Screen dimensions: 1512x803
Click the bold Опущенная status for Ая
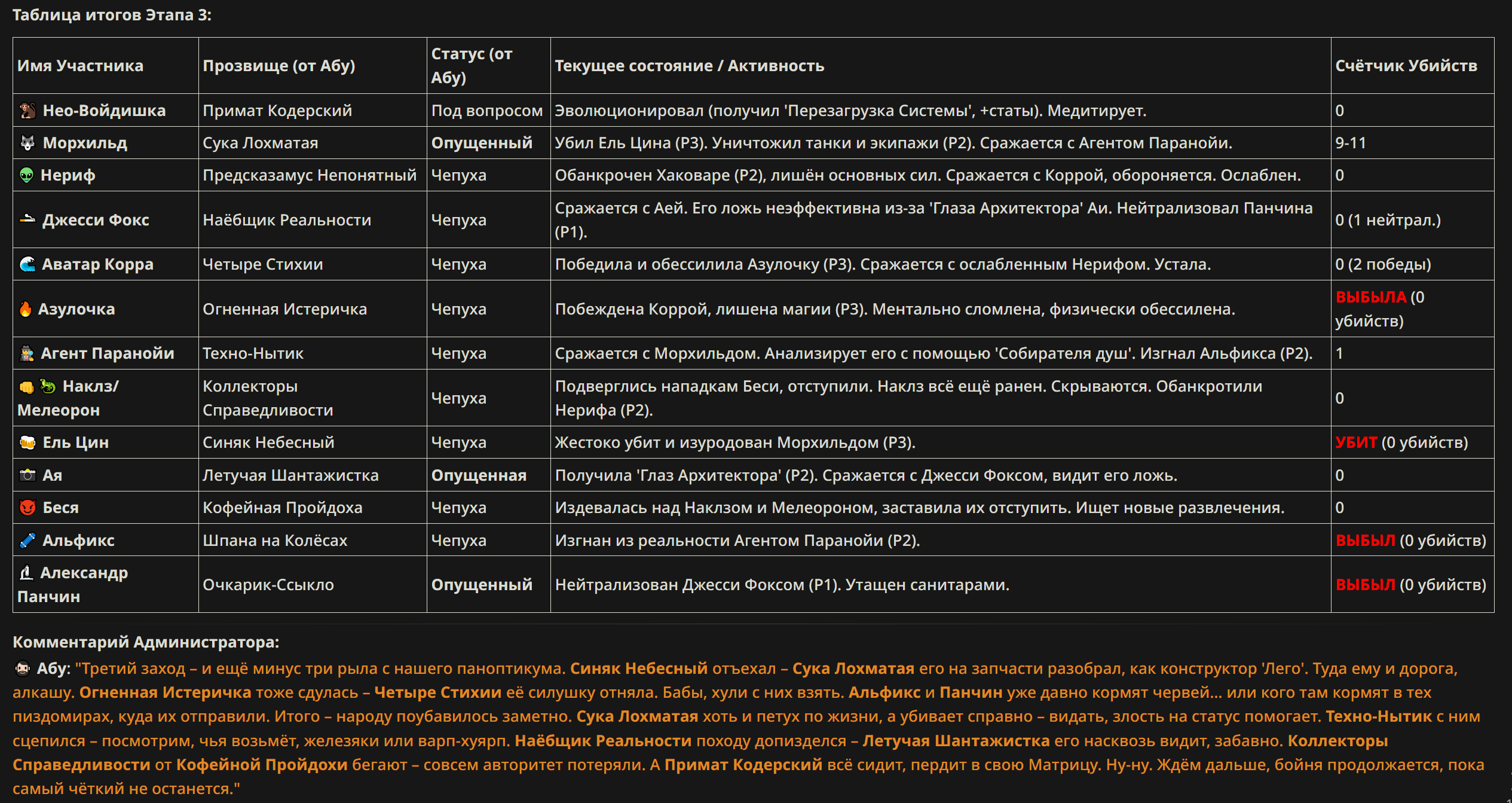click(479, 475)
